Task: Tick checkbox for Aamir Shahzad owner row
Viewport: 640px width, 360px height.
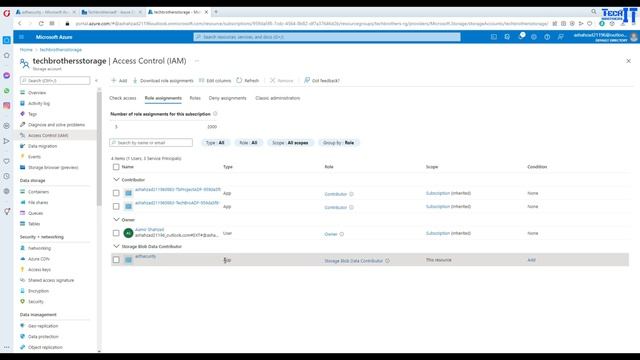Action: 116,233
